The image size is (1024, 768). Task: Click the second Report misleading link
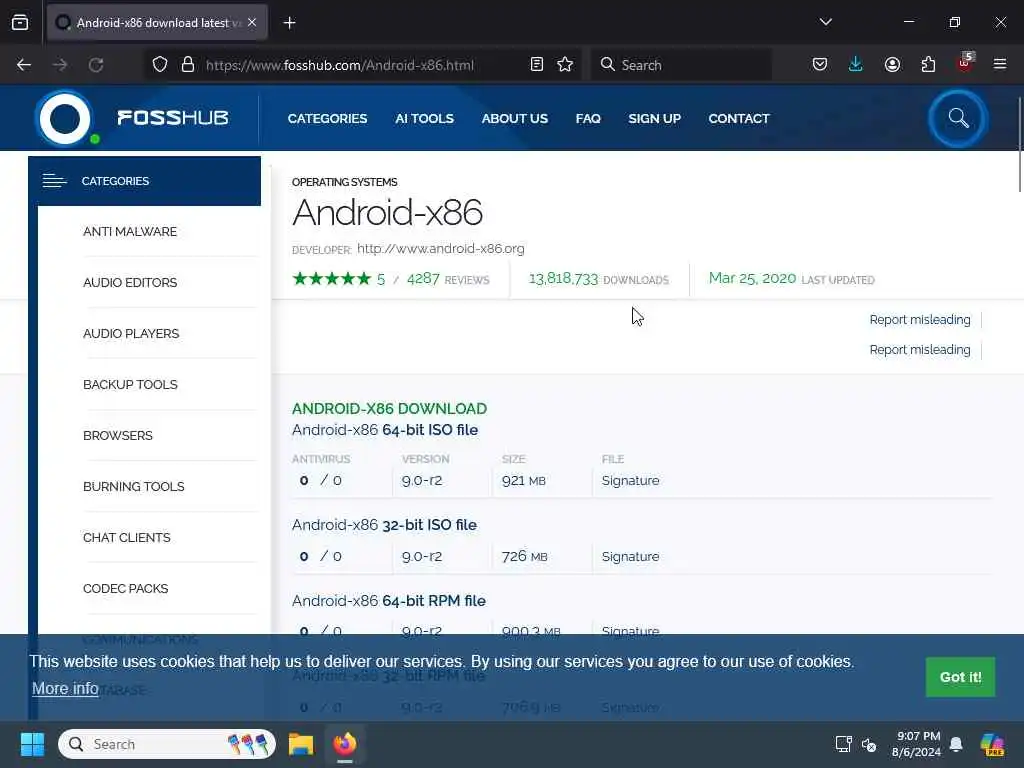(x=920, y=350)
